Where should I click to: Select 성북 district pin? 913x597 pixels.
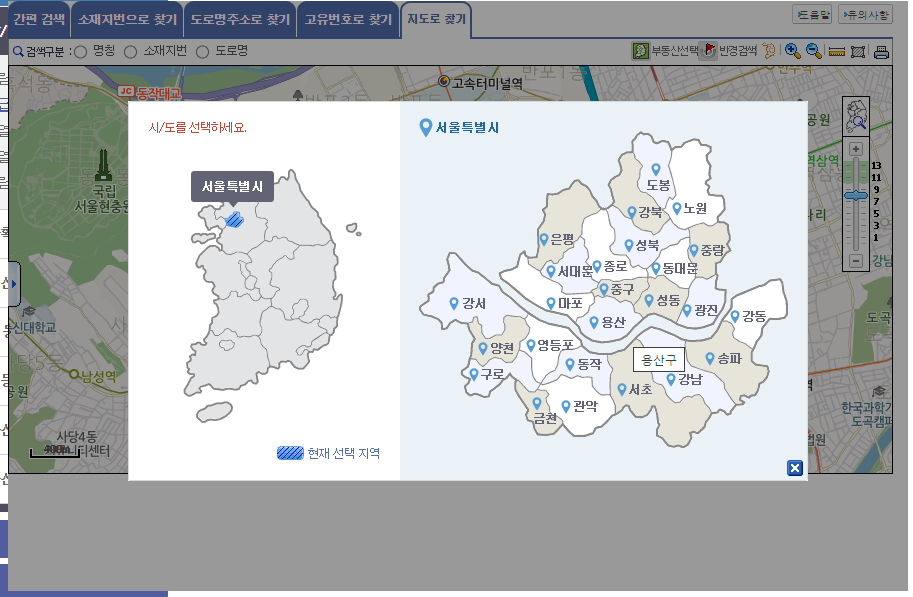629,245
